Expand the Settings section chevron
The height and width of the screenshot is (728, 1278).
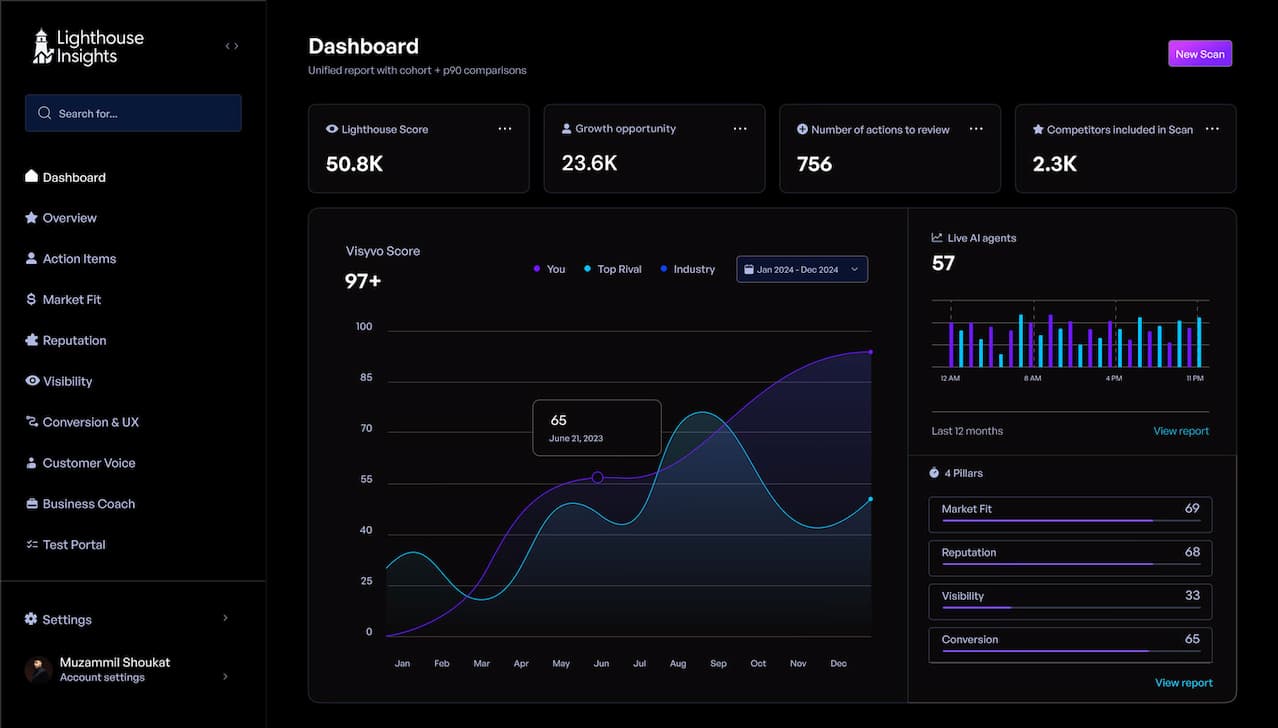tap(224, 618)
